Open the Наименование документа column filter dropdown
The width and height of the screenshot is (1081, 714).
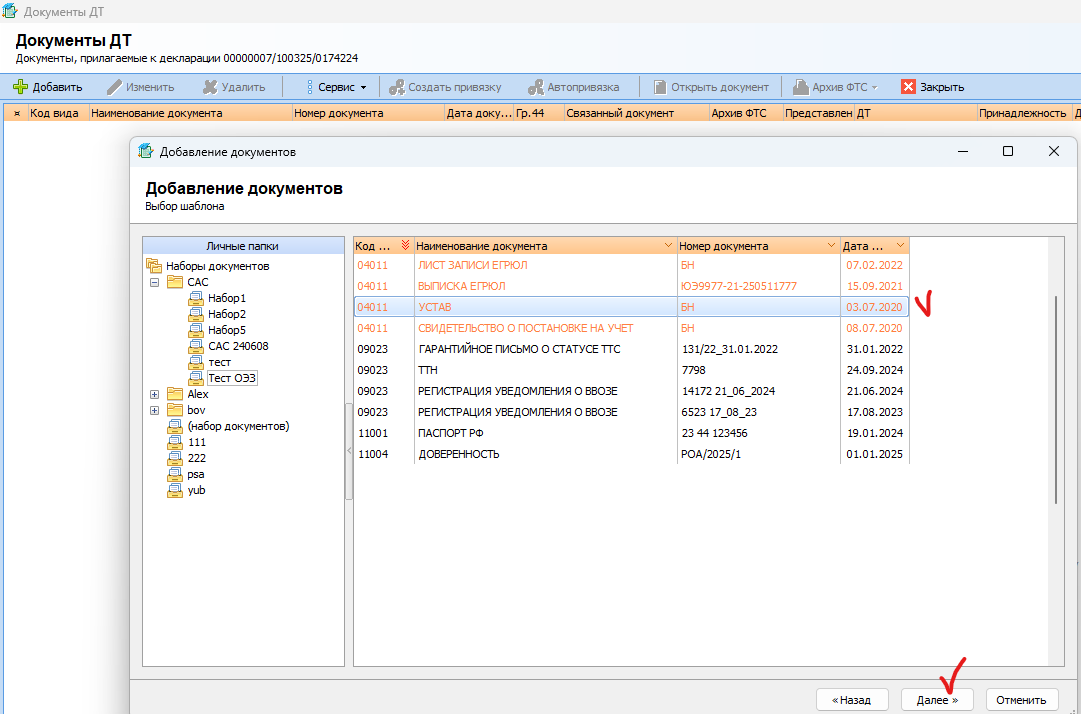667,246
